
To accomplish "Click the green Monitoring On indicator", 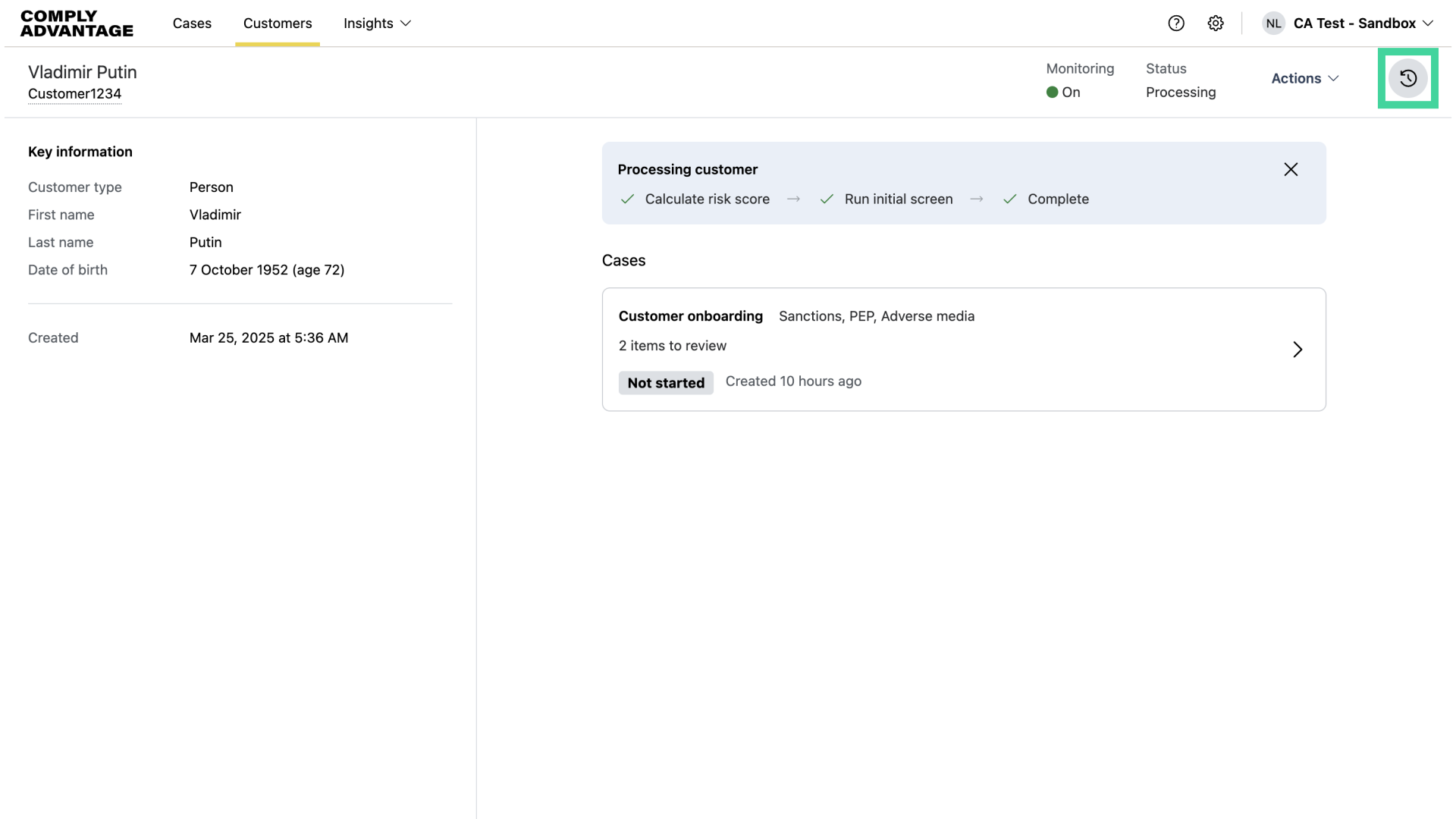I will tap(1053, 93).
